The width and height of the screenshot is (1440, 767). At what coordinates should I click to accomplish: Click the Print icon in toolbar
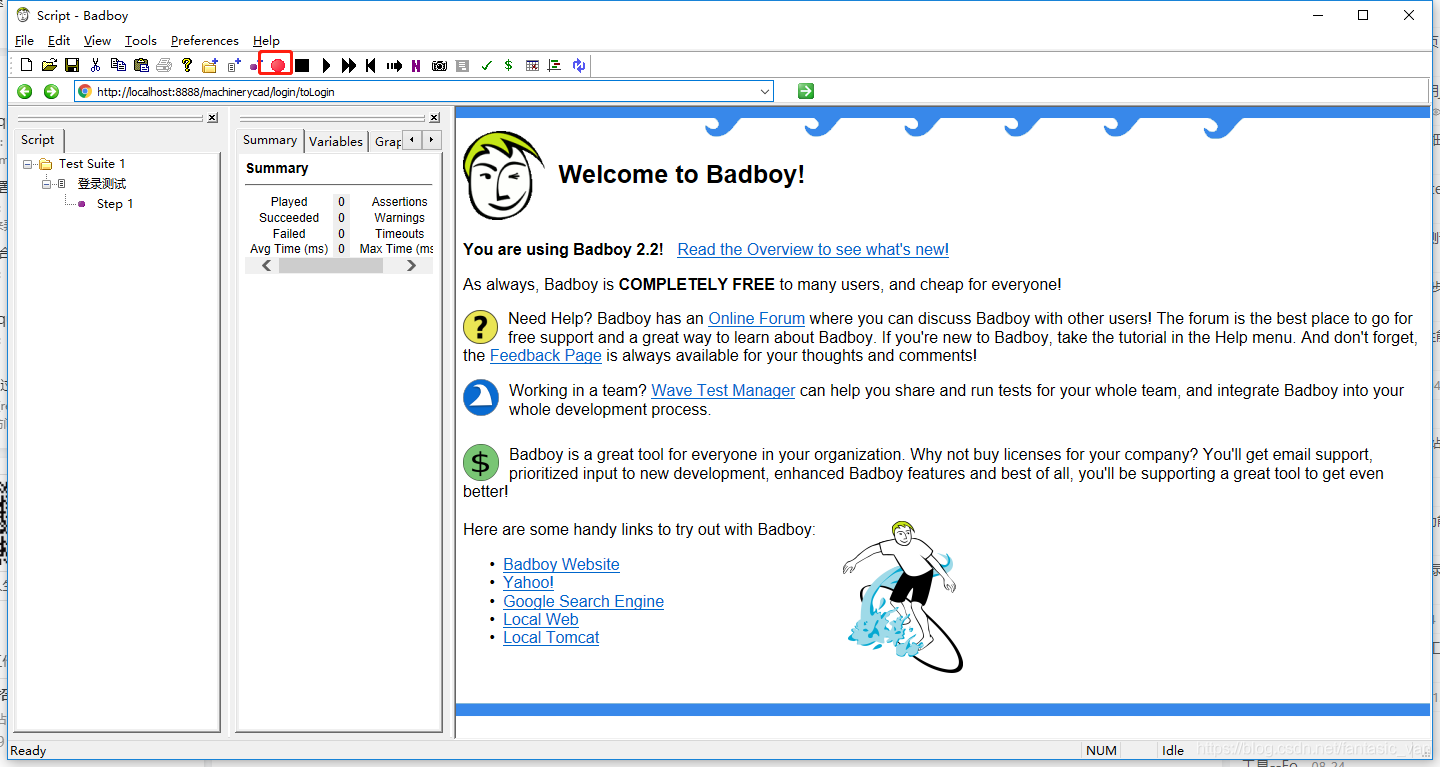(164, 65)
